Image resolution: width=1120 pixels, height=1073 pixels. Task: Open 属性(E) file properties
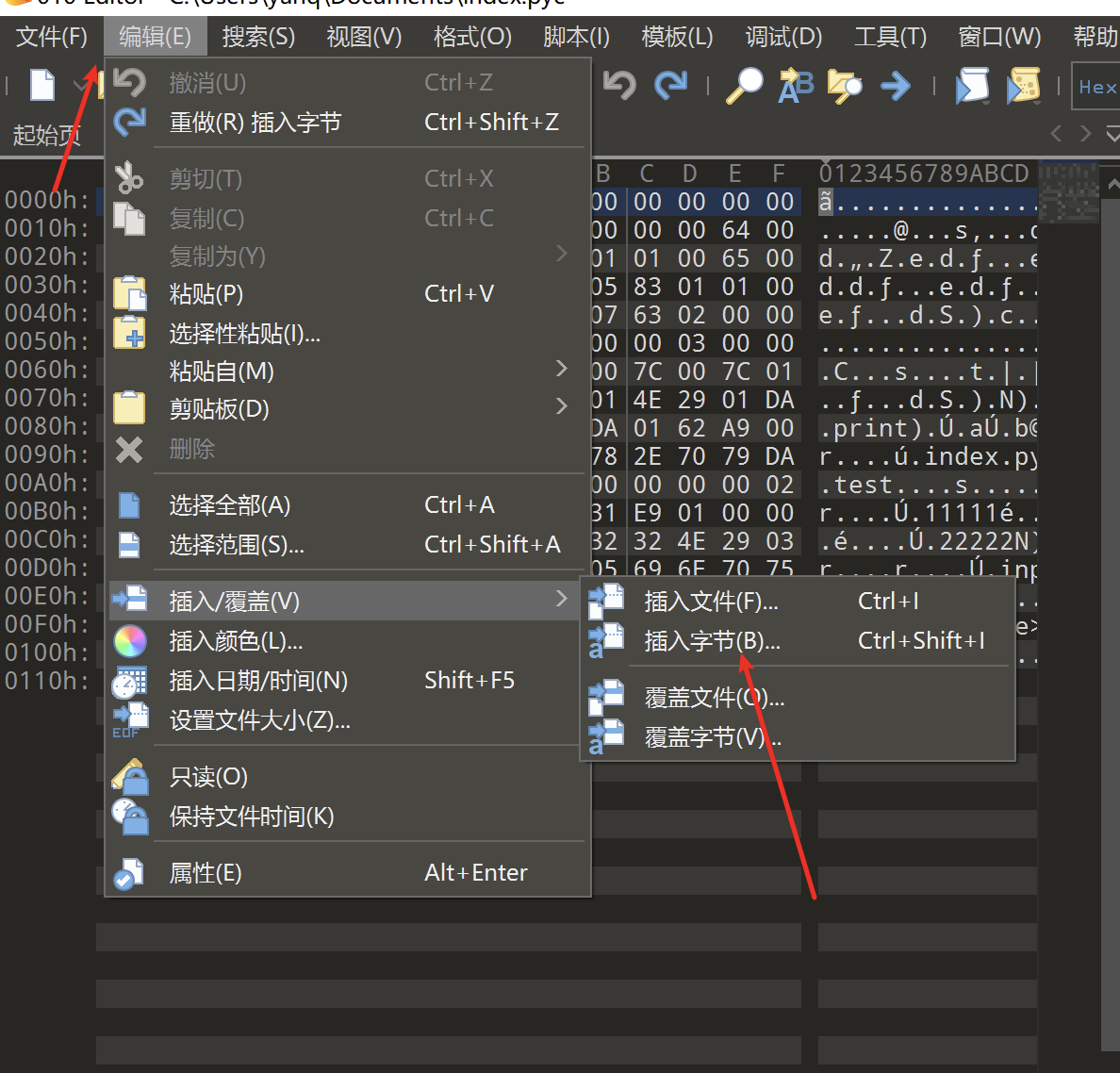(348, 872)
